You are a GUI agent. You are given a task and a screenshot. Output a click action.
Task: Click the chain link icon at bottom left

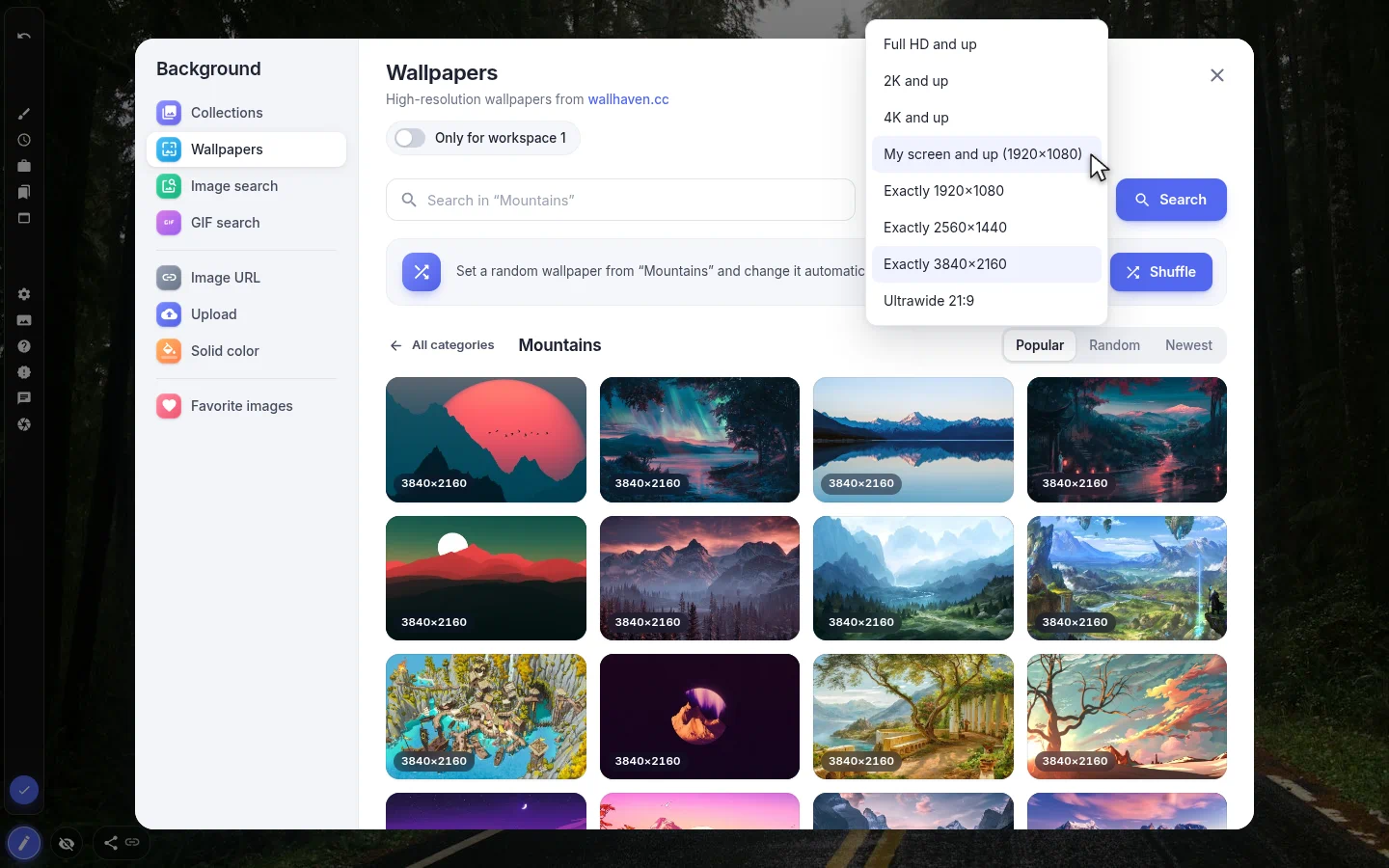(x=132, y=843)
